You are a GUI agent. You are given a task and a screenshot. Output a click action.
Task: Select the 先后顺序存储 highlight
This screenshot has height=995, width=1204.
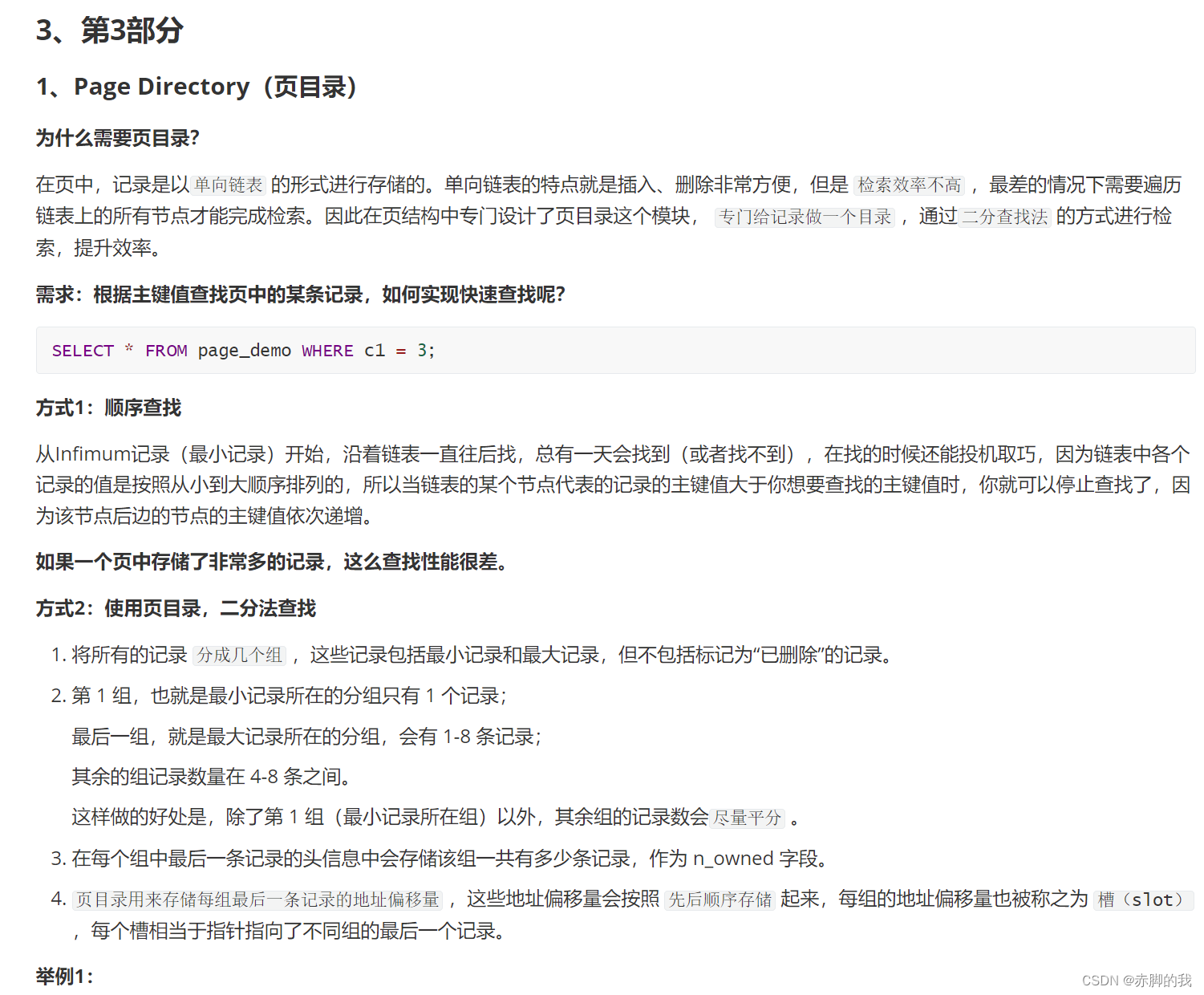(720, 900)
